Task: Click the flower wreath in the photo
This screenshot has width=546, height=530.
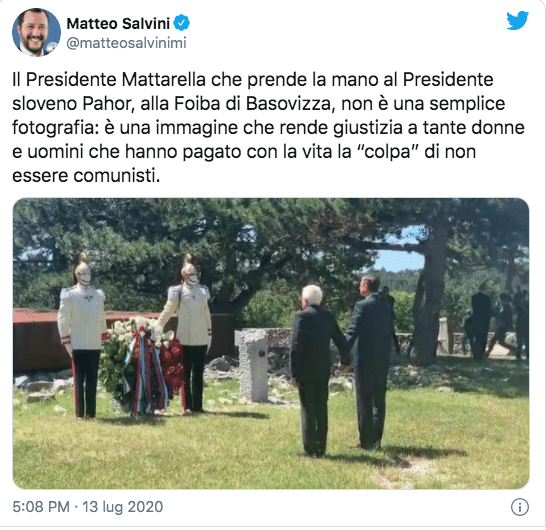Action: point(142,366)
